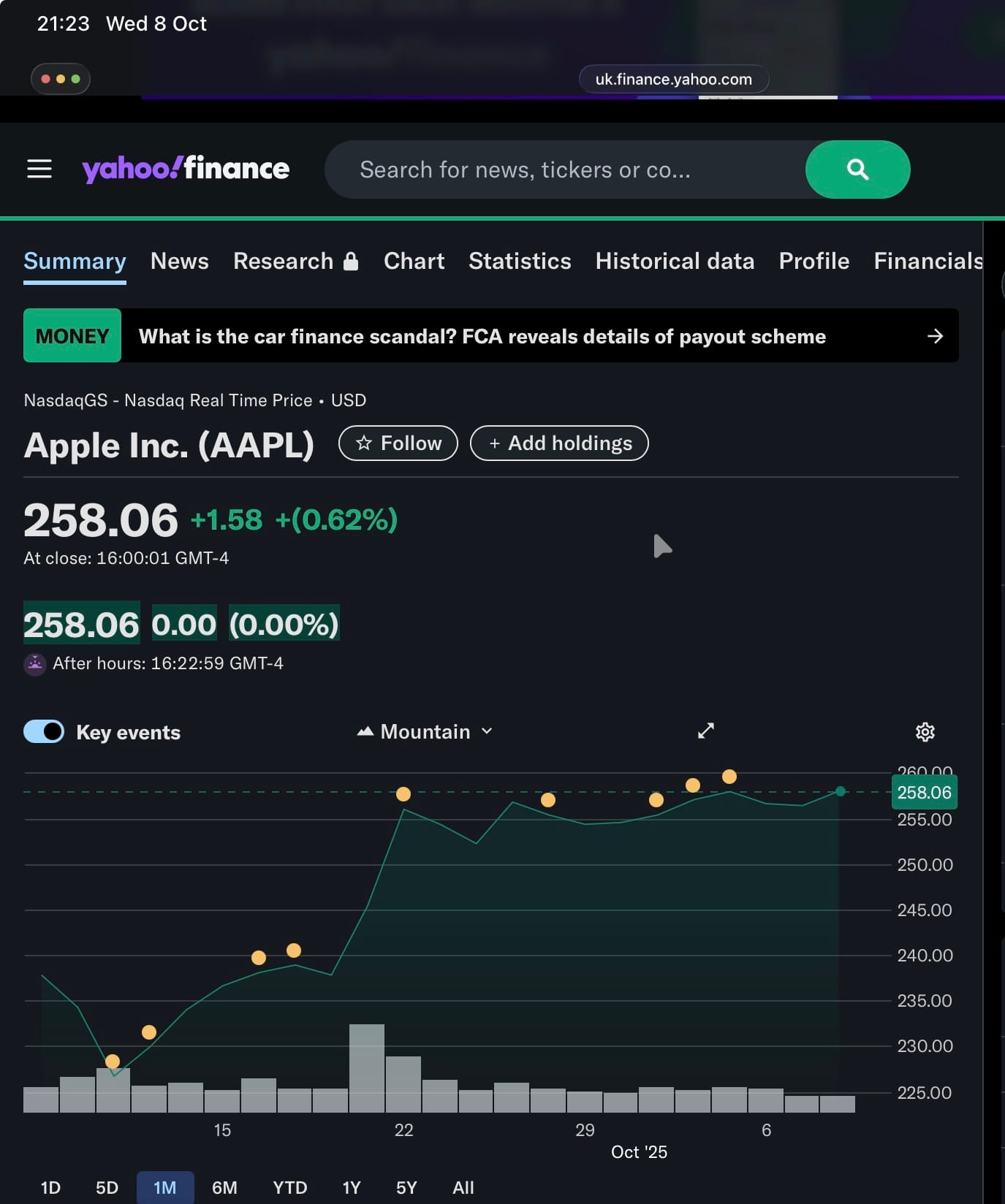Open the Statistics tab
The width and height of the screenshot is (1005, 1204).
pyautogui.click(x=520, y=262)
